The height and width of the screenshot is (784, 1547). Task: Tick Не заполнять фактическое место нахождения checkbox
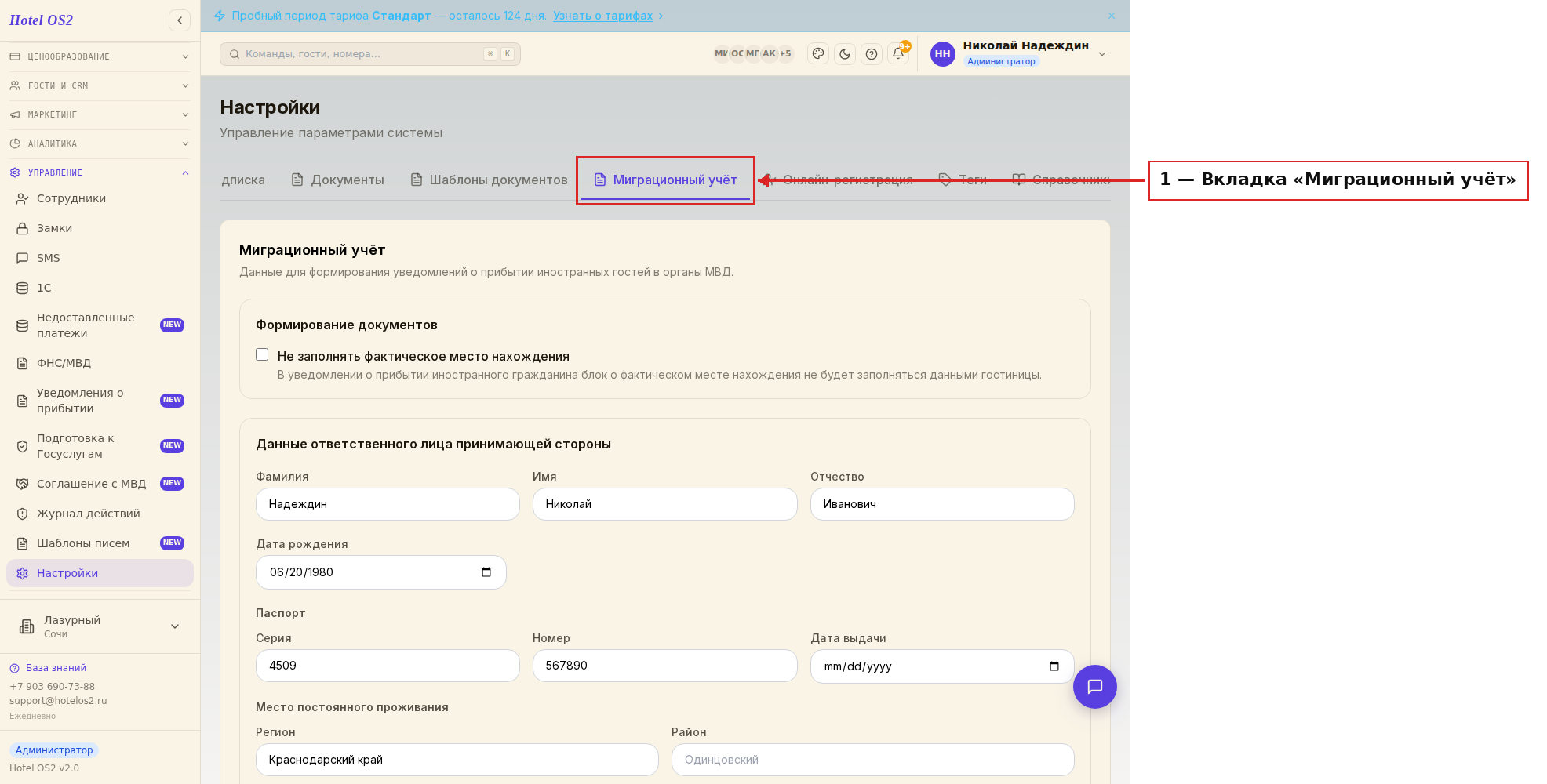(262, 355)
